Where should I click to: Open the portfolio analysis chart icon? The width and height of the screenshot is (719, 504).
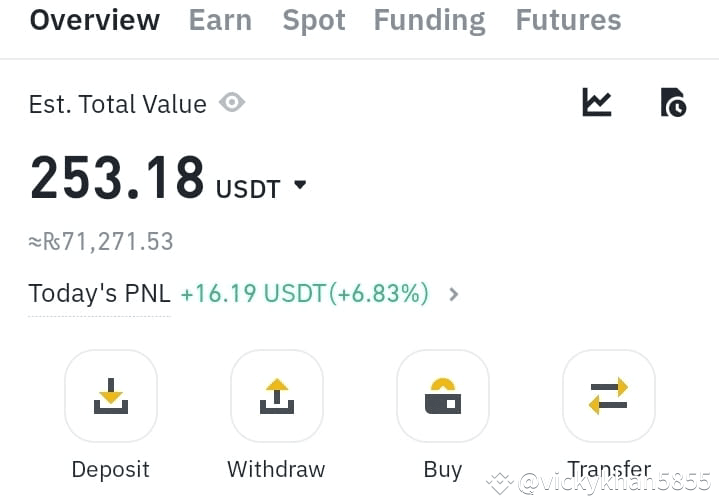point(597,102)
